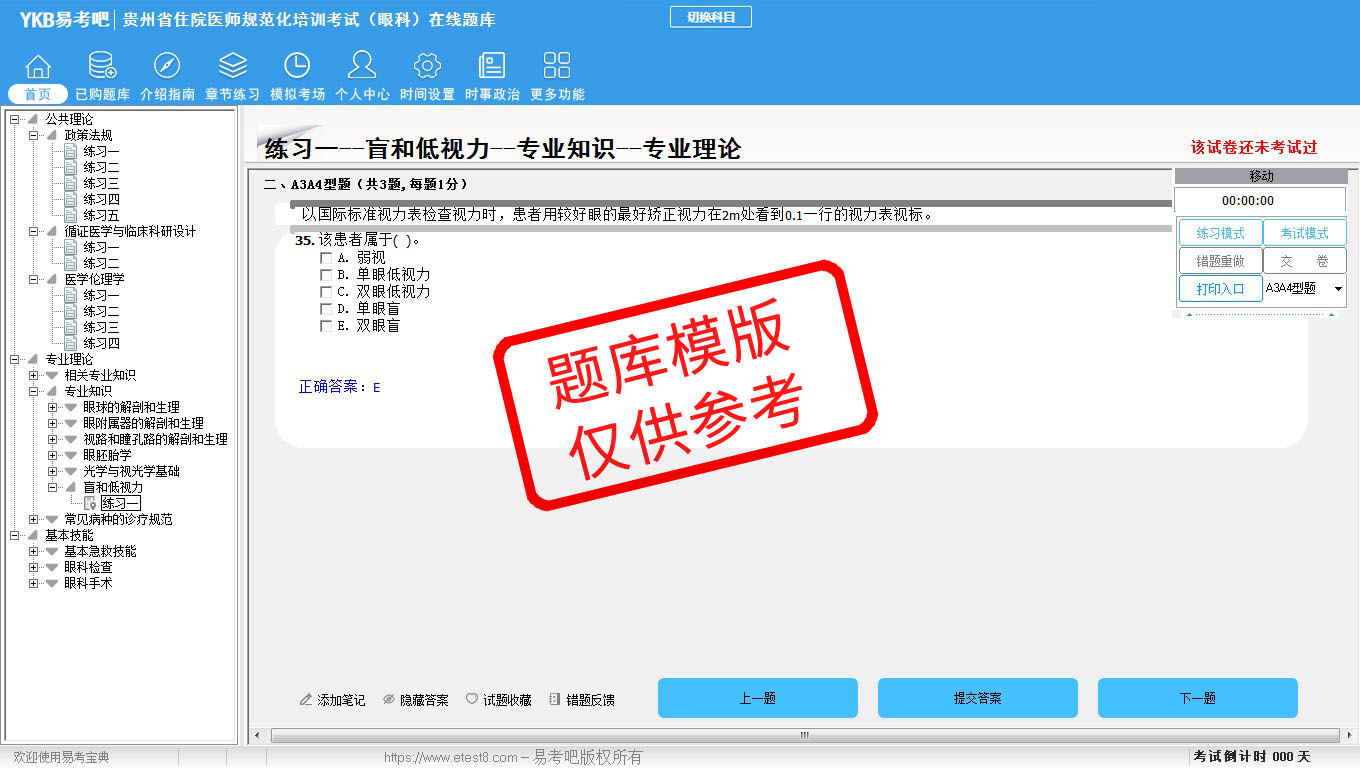This screenshot has height=768, width=1360.
Task: Open the A3A4型题 question type dropdown
Action: pos(1338,289)
